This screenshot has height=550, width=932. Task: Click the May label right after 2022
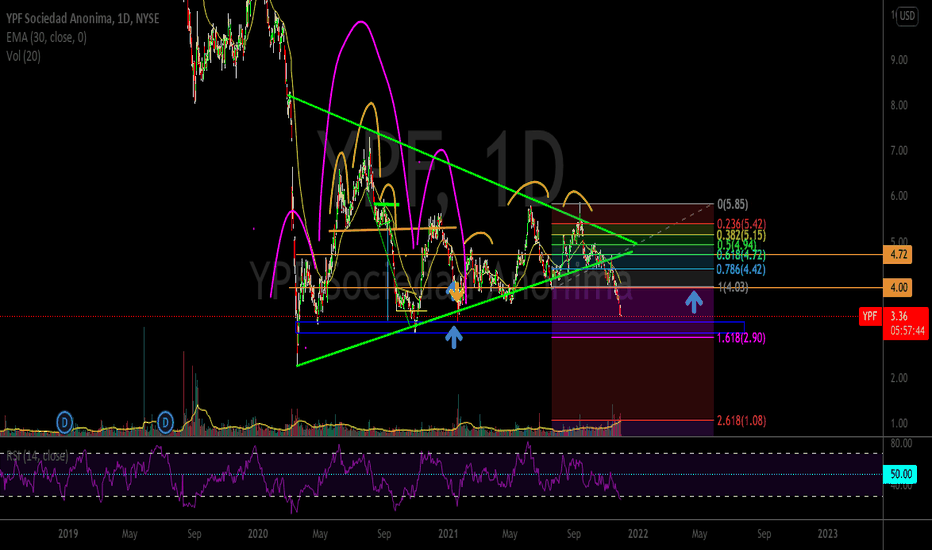pos(700,534)
